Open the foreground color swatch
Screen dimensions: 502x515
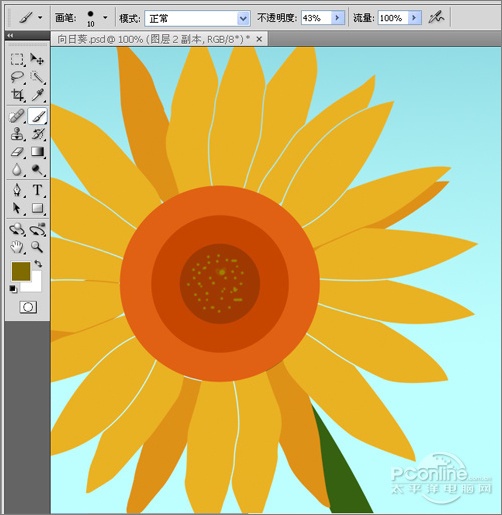[x=21, y=271]
